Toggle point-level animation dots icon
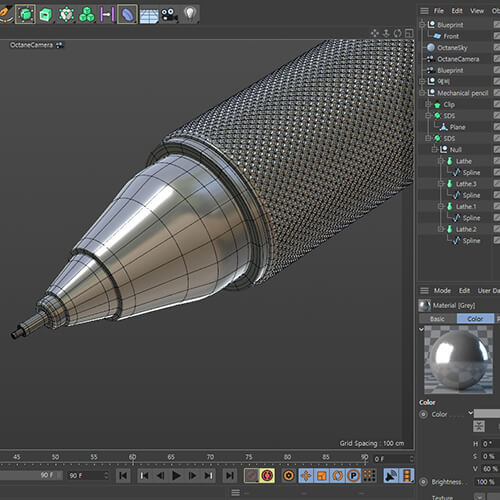The height and width of the screenshot is (500, 500). pyautogui.click(x=369, y=476)
